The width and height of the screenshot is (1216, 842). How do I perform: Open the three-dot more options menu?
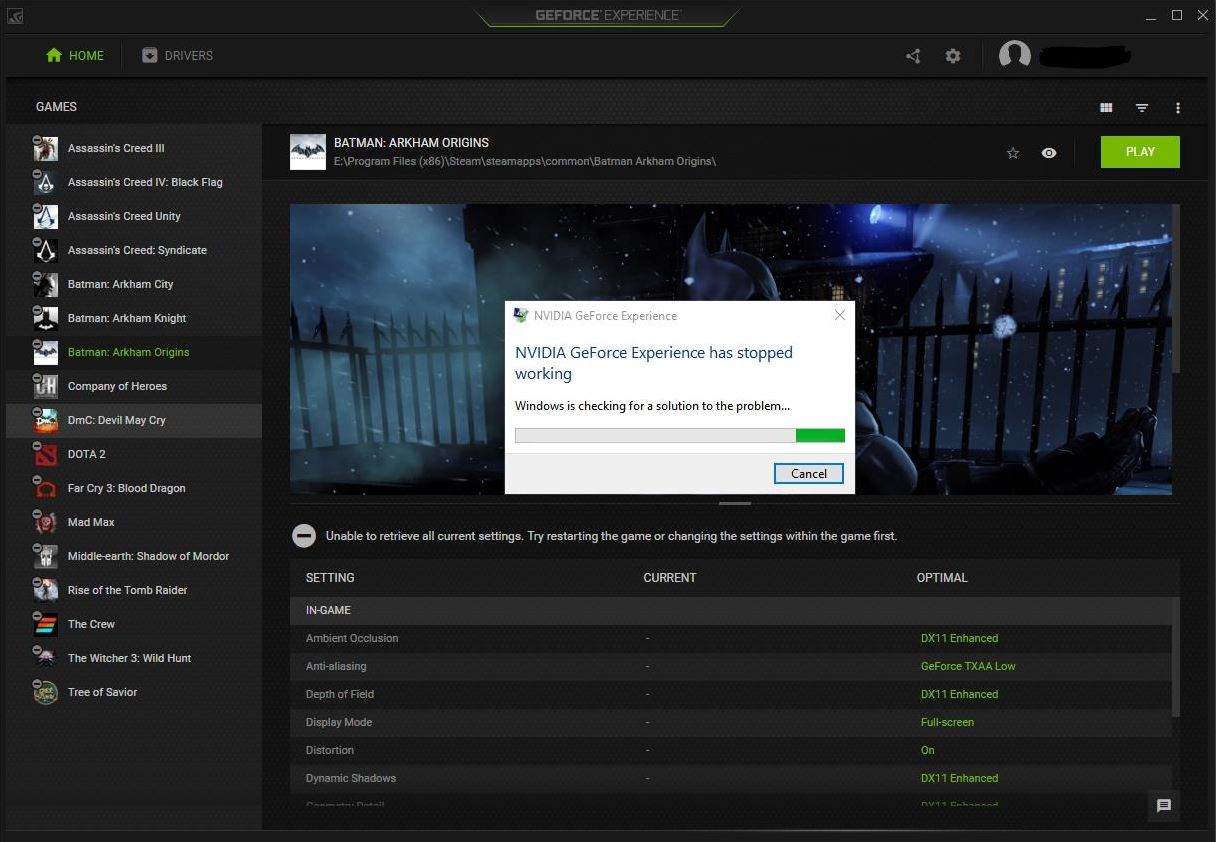click(x=1178, y=108)
